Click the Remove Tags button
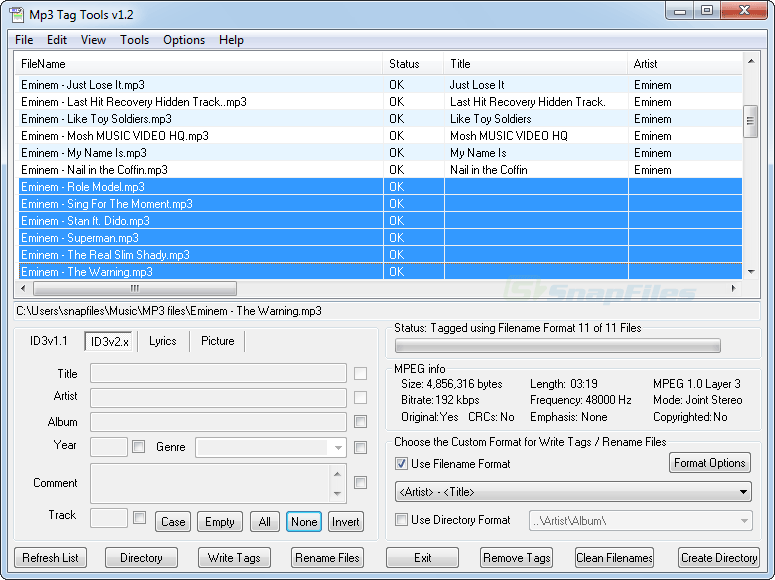The width and height of the screenshot is (775, 580). (x=517, y=558)
